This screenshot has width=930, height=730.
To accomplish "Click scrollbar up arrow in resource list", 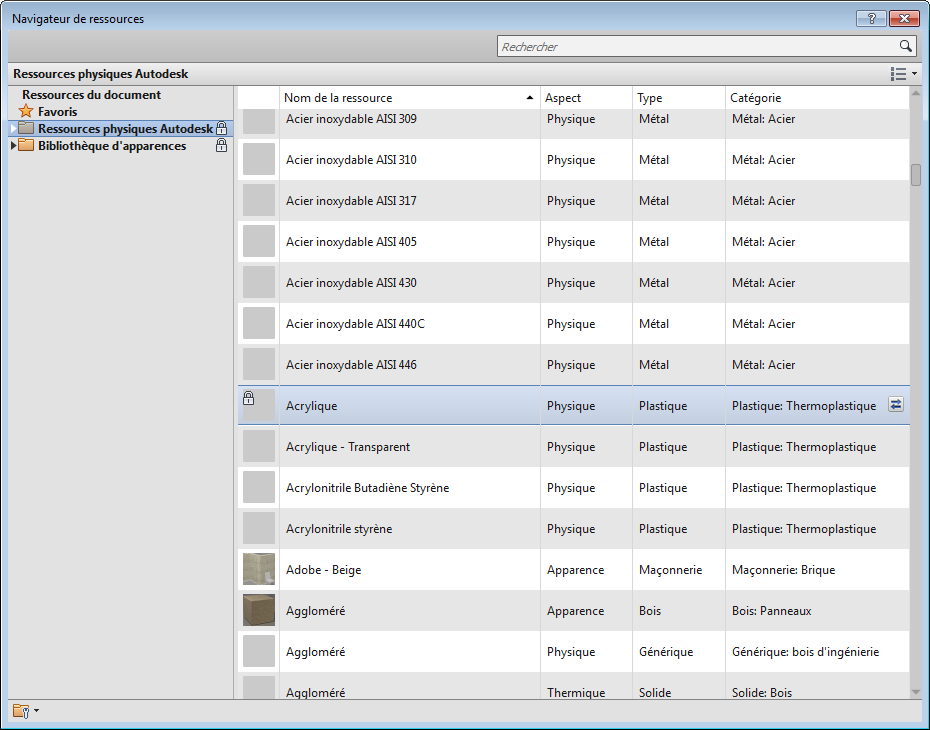I will pyautogui.click(x=915, y=93).
